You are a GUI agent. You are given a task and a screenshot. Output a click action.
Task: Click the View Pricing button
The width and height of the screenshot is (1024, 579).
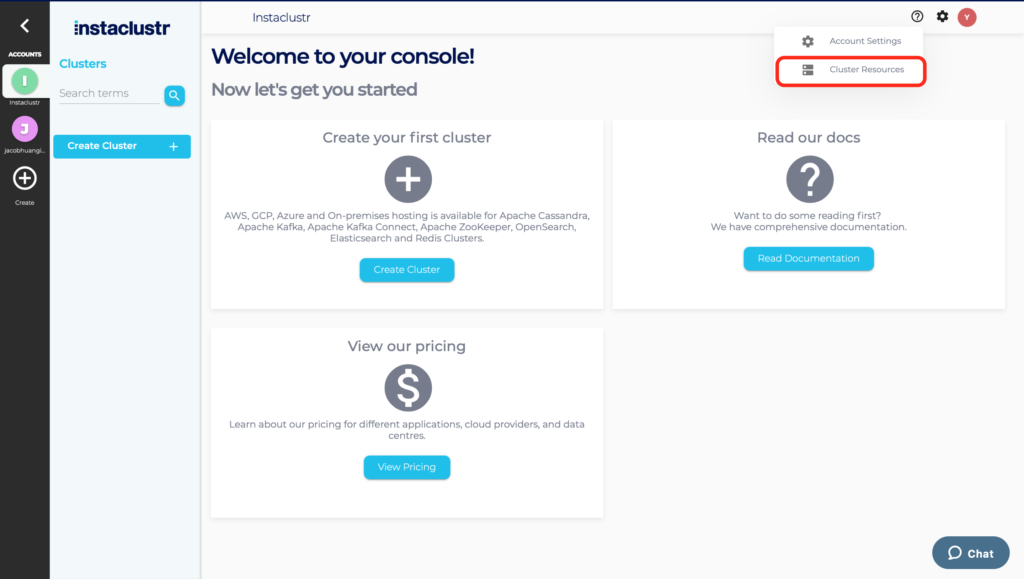[x=406, y=467]
